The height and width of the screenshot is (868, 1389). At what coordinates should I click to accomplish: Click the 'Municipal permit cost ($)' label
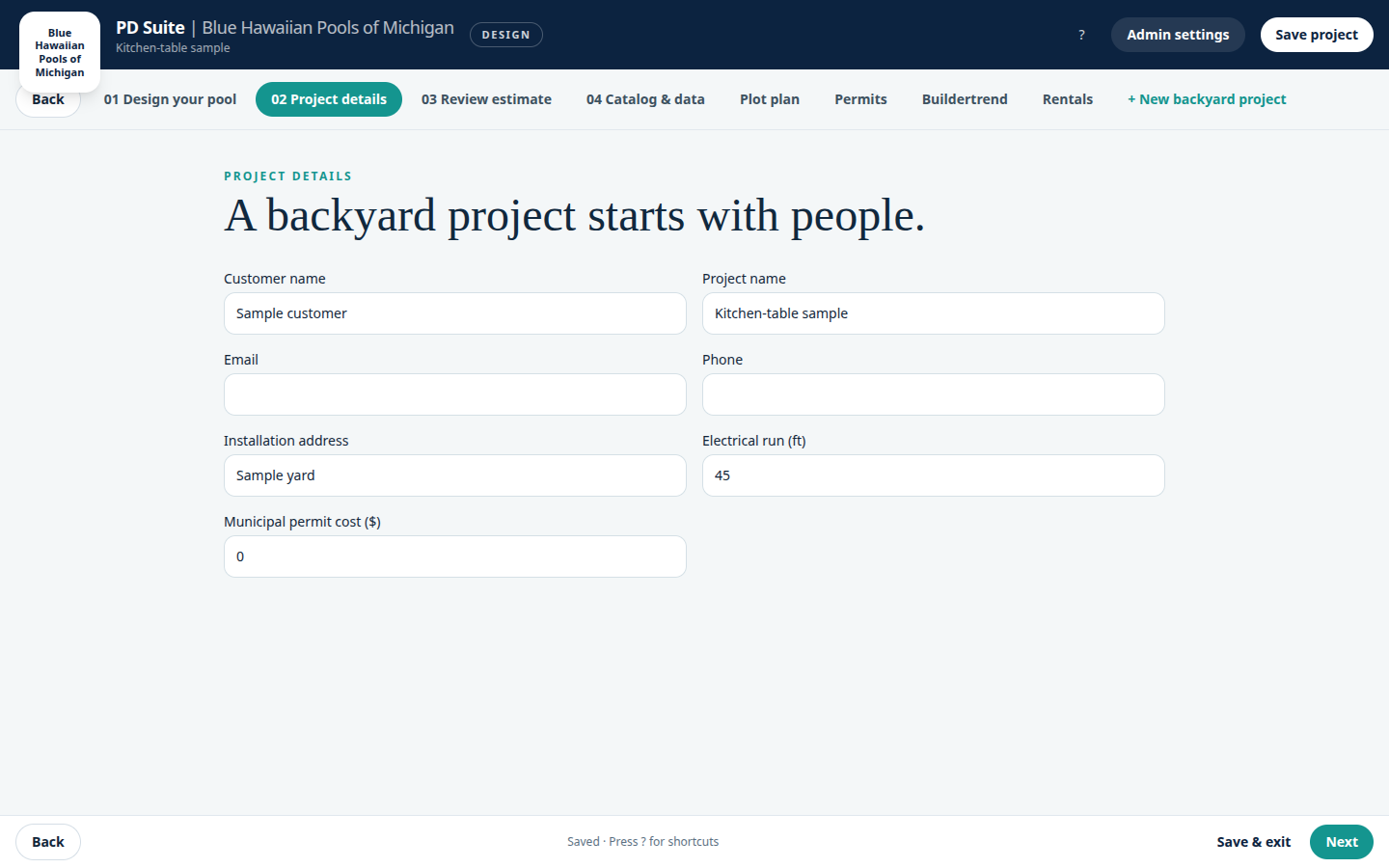point(302,522)
